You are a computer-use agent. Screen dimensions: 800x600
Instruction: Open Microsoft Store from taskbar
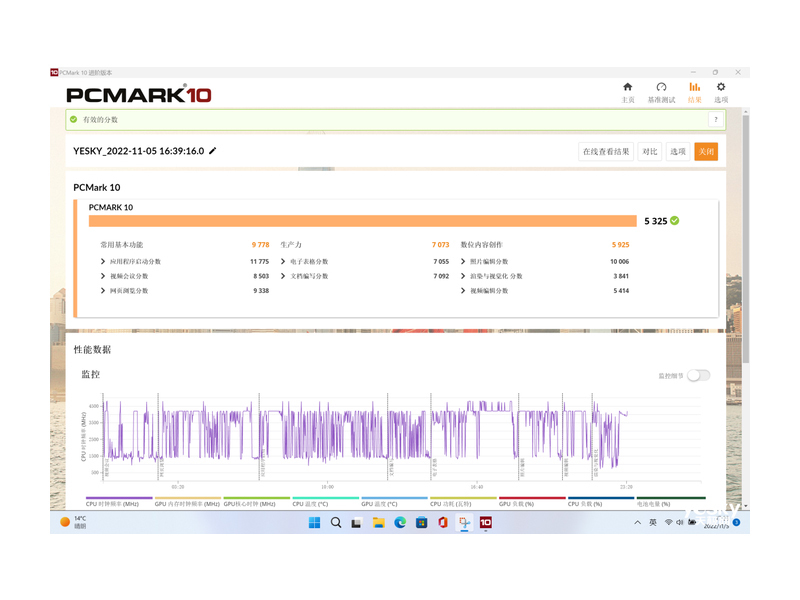(421, 522)
